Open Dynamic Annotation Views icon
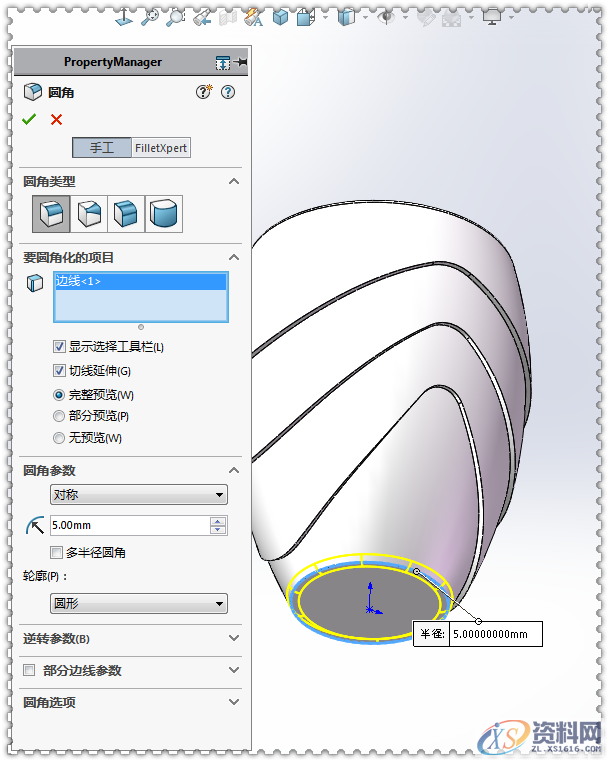609x762 pixels. [x=253, y=18]
